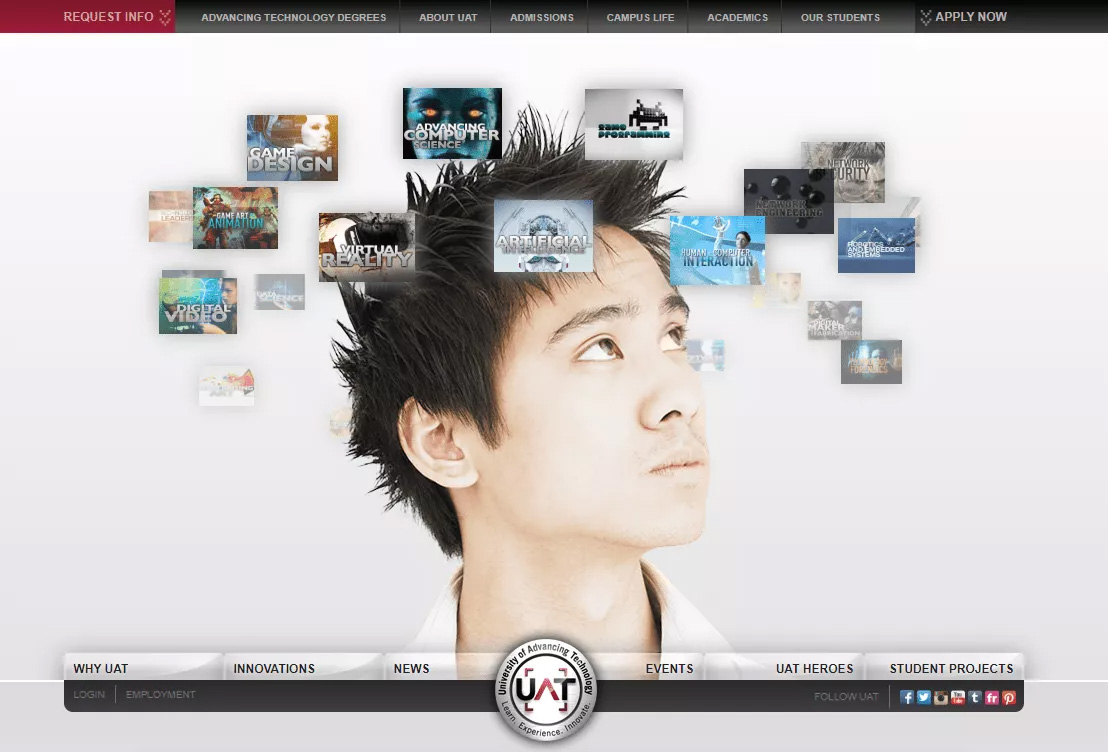Click the circular UAT logo emblem
The image size is (1108, 752).
coord(546,689)
